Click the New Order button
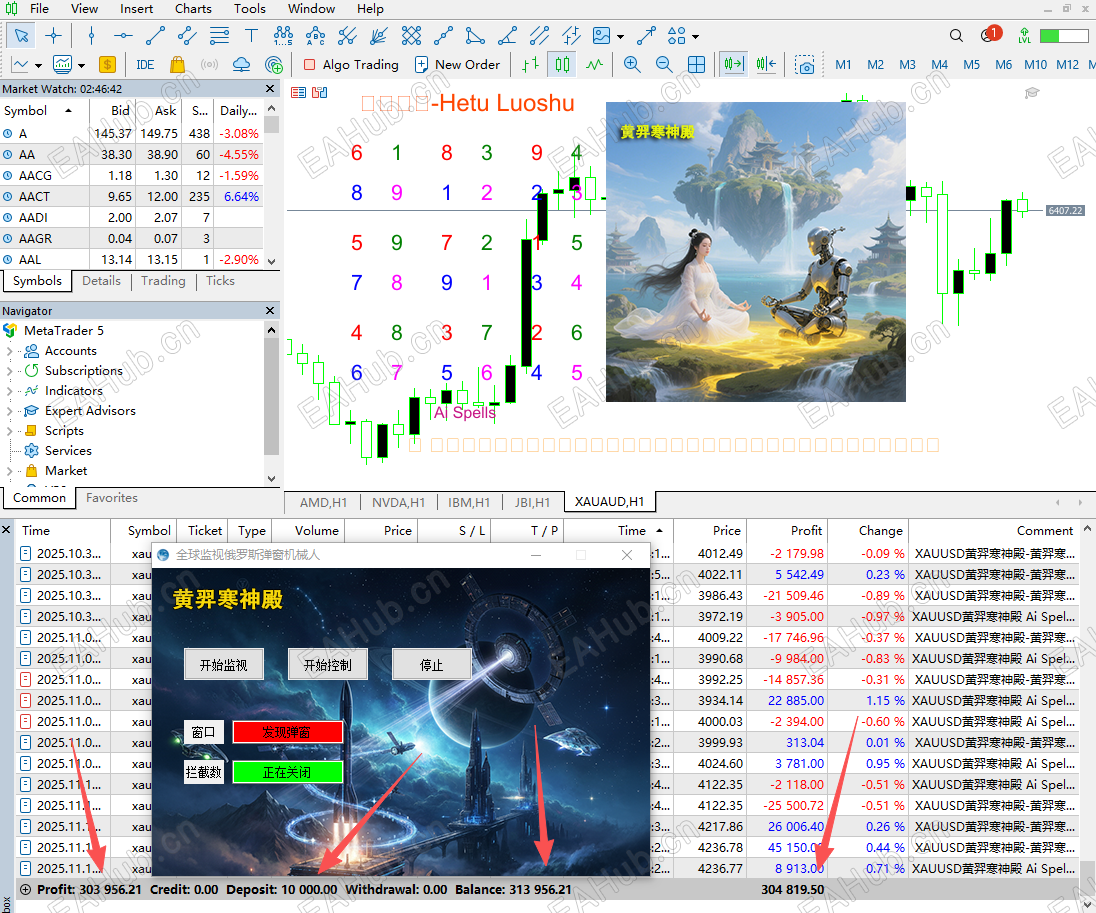 459,65
